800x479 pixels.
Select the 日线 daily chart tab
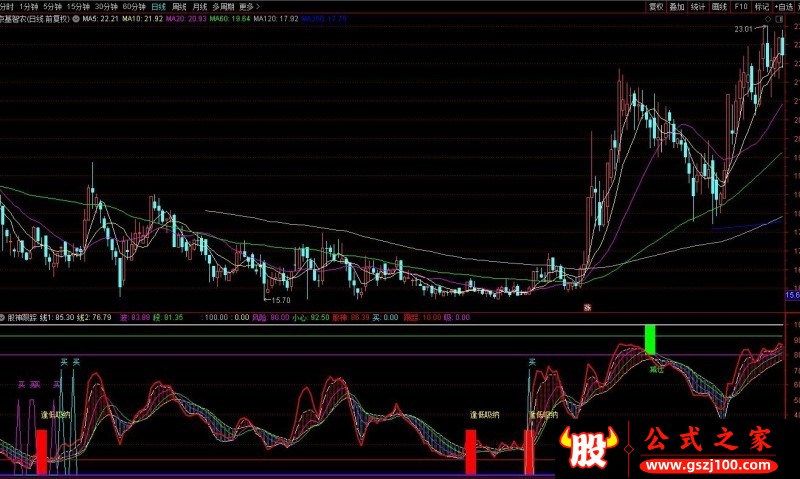pyautogui.click(x=159, y=7)
